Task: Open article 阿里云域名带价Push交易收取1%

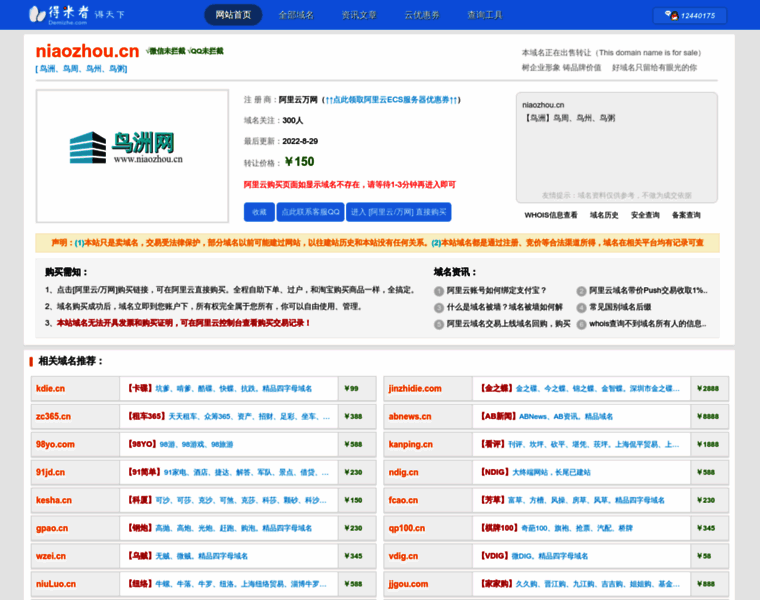Action: [x=648, y=290]
